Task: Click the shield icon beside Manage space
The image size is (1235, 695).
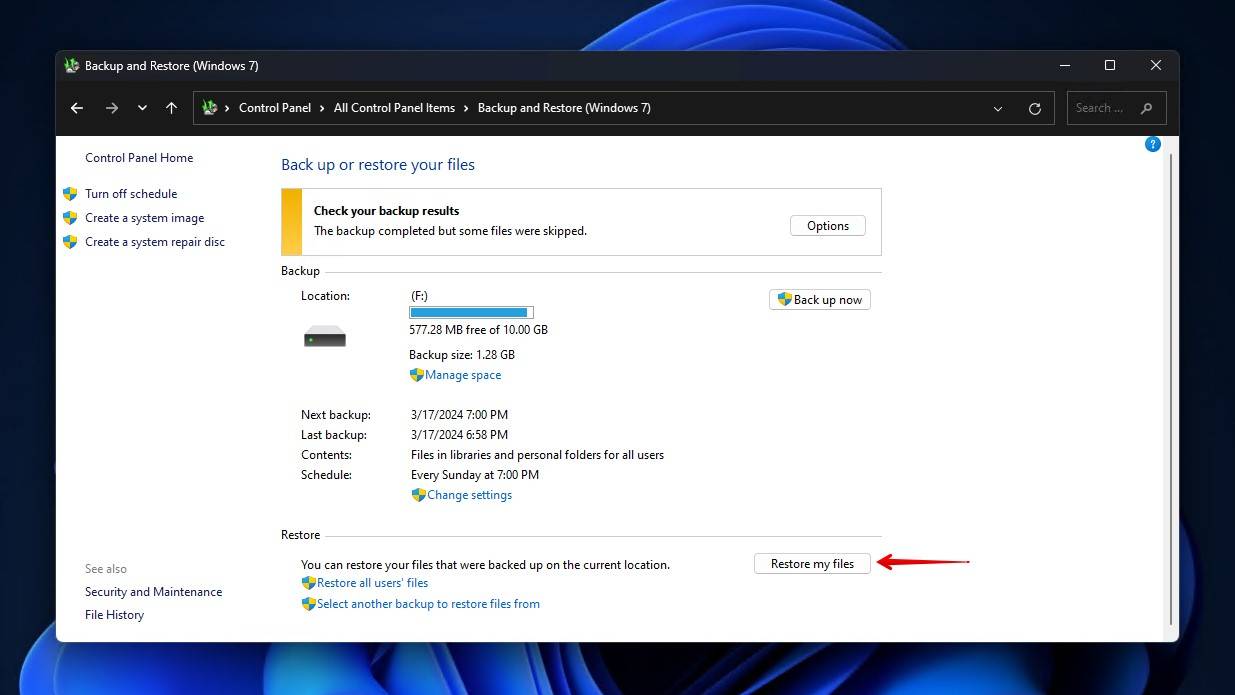Action: click(x=417, y=374)
